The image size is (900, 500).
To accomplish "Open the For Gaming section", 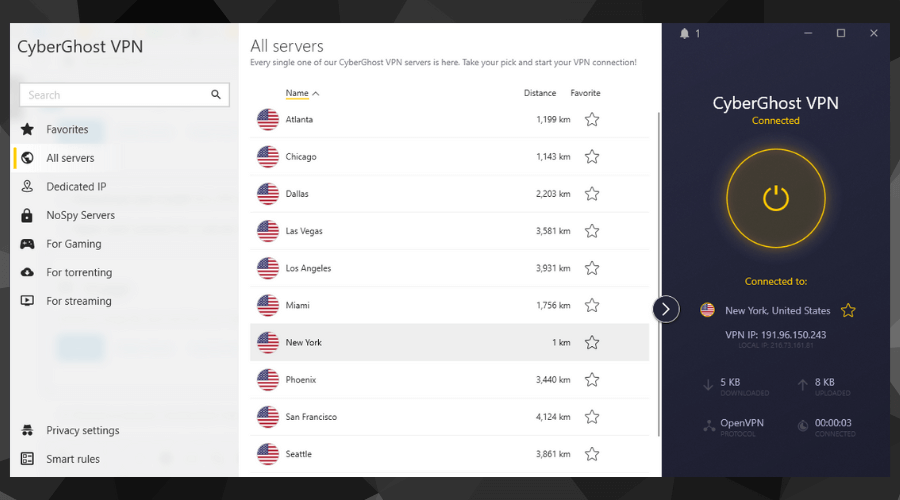I will 73,244.
